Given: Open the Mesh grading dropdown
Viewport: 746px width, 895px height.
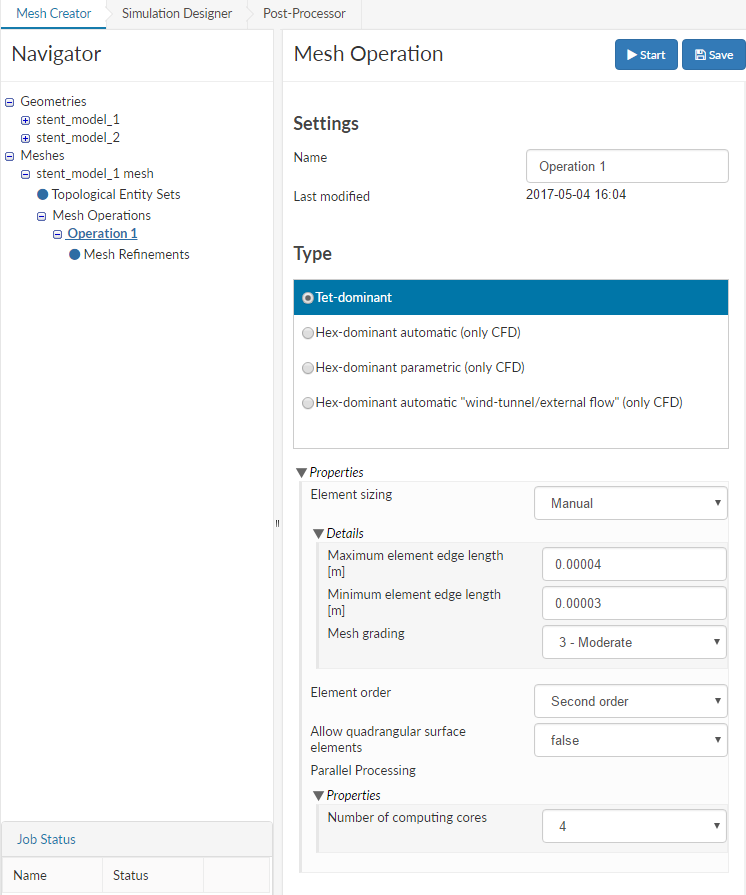Looking at the screenshot, I should [634, 642].
